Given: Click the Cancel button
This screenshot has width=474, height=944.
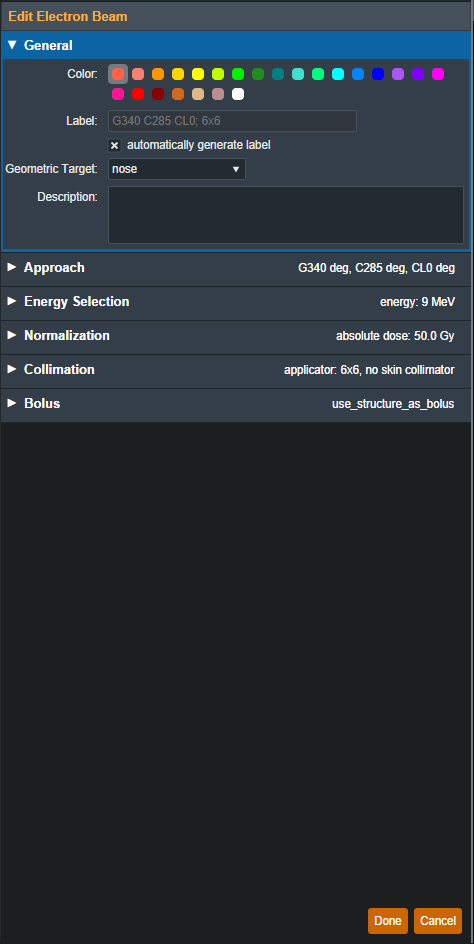Looking at the screenshot, I should tap(438, 921).
